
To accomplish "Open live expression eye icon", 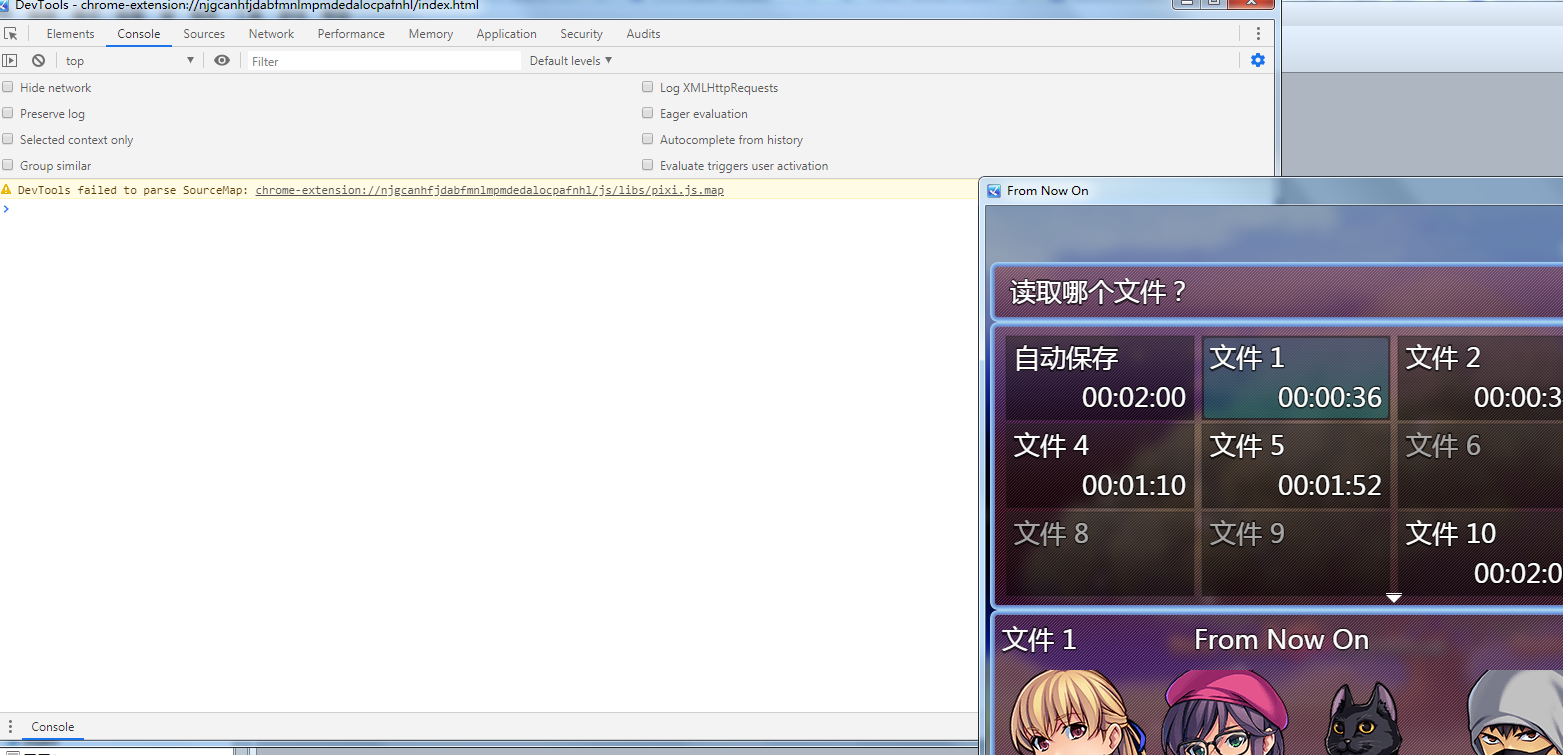I will coord(222,61).
